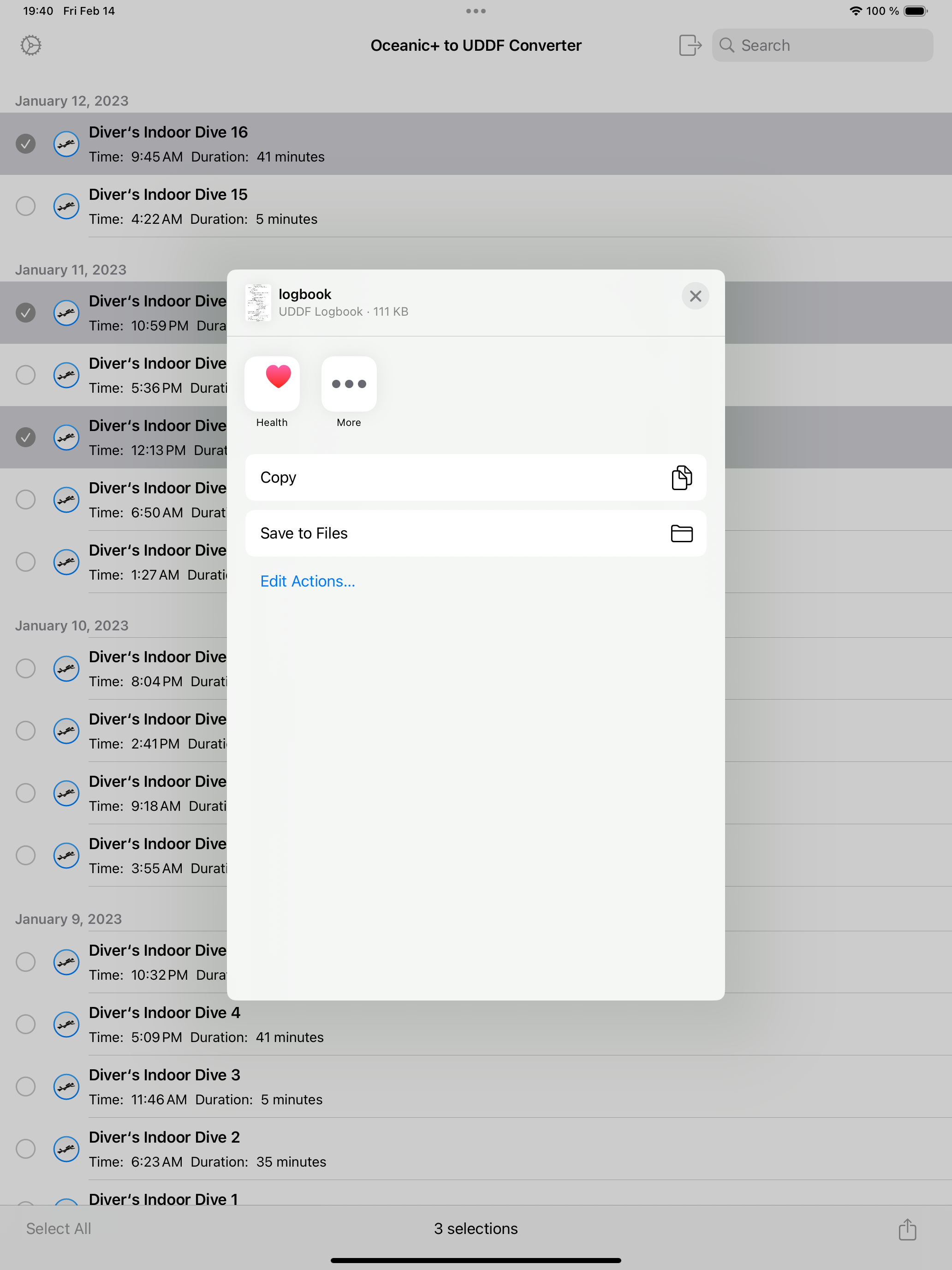Check Diver's Indoor Dive 4
The width and height of the screenshot is (952, 1270).
[26, 1024]
